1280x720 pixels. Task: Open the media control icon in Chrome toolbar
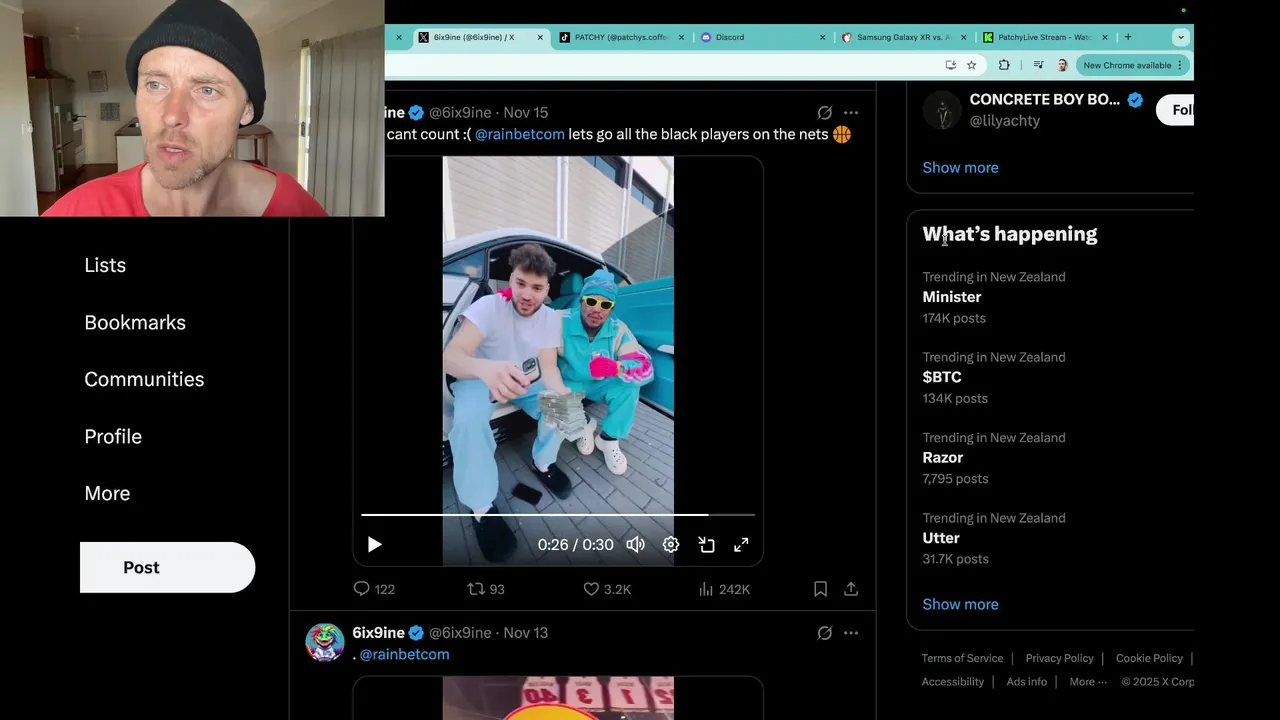(x=1038, y=65)
